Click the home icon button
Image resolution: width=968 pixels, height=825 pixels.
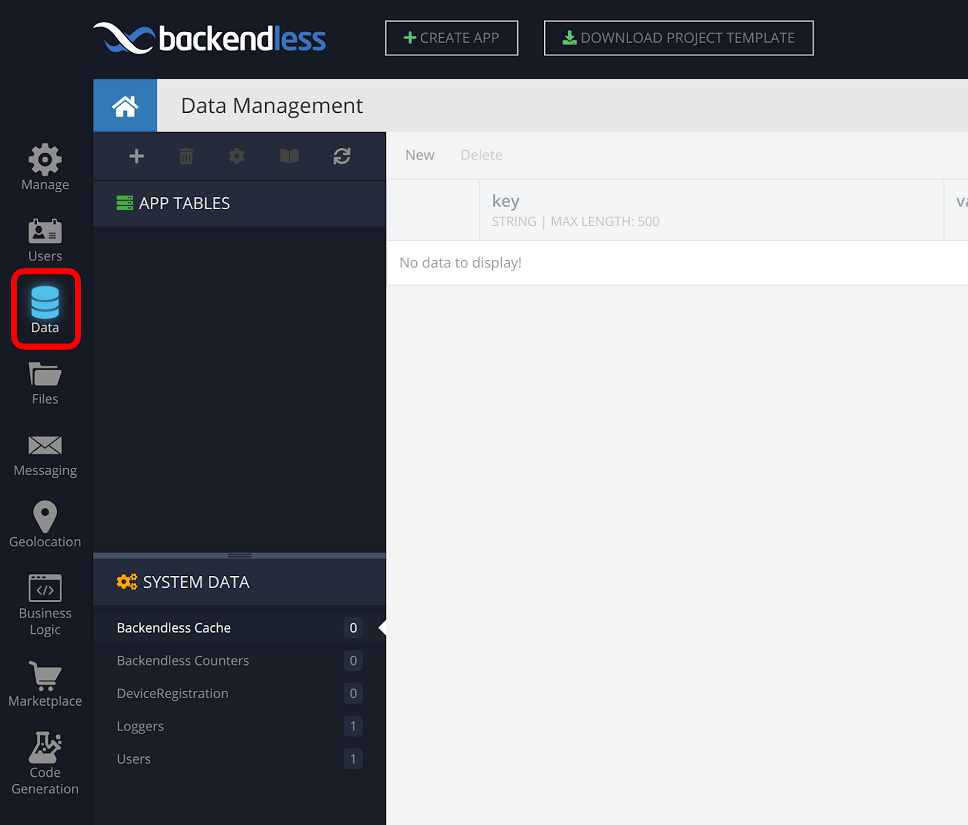click(125, 106)
